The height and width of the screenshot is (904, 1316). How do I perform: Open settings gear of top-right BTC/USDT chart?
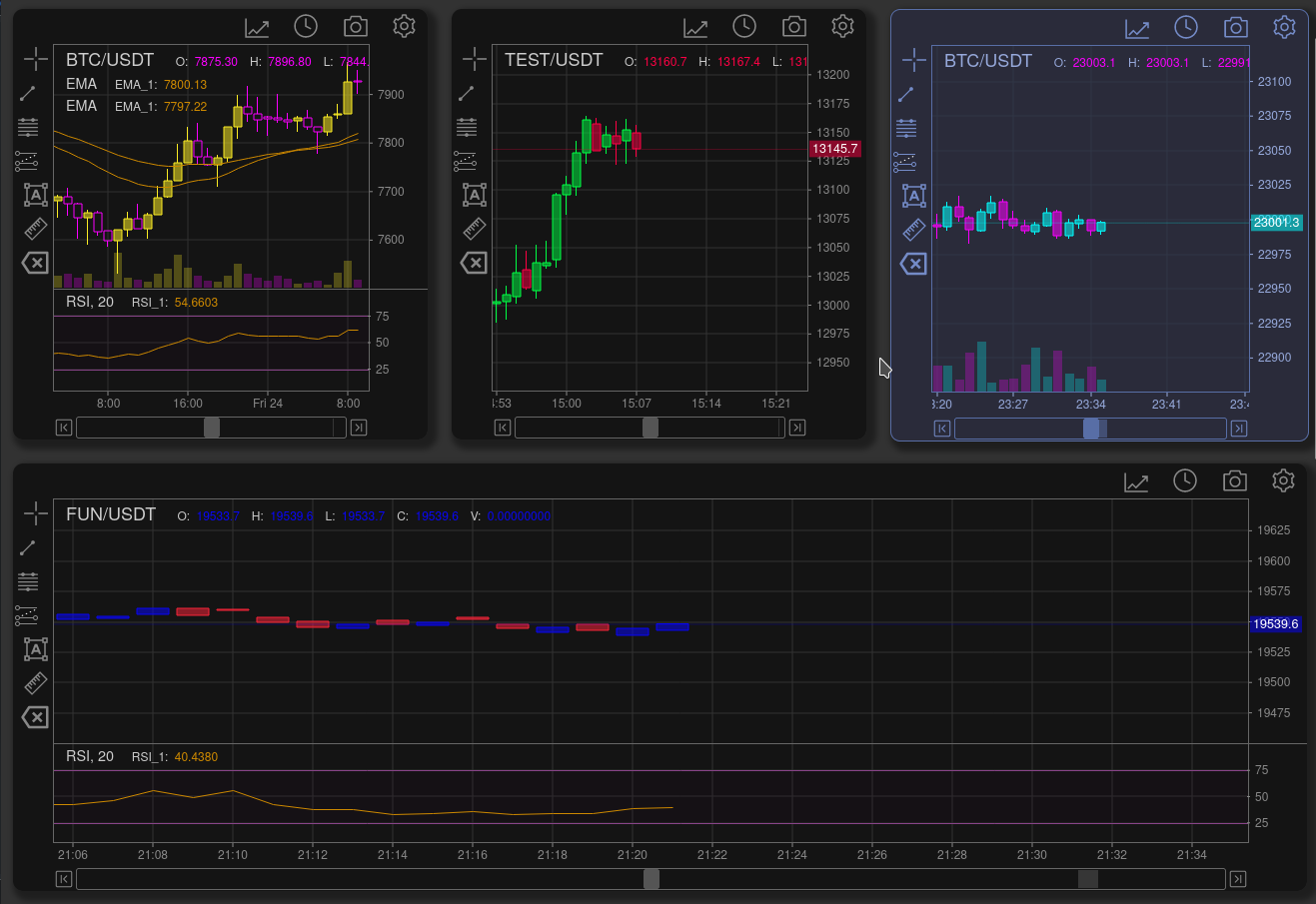click(1284, 27)
